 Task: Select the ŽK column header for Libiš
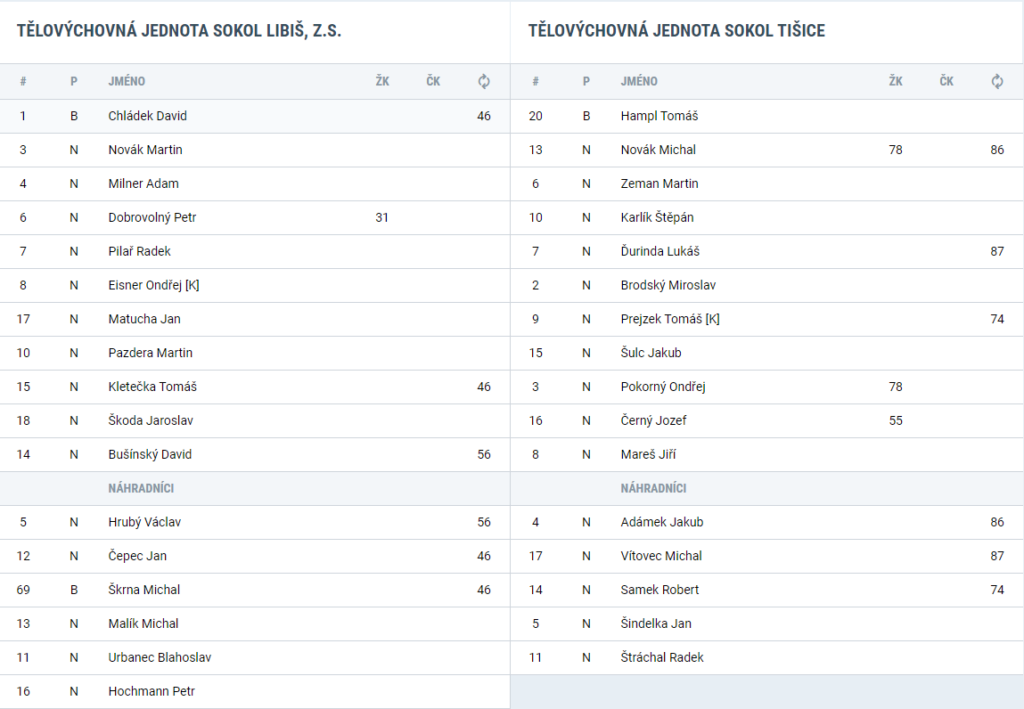coord(382,82)
